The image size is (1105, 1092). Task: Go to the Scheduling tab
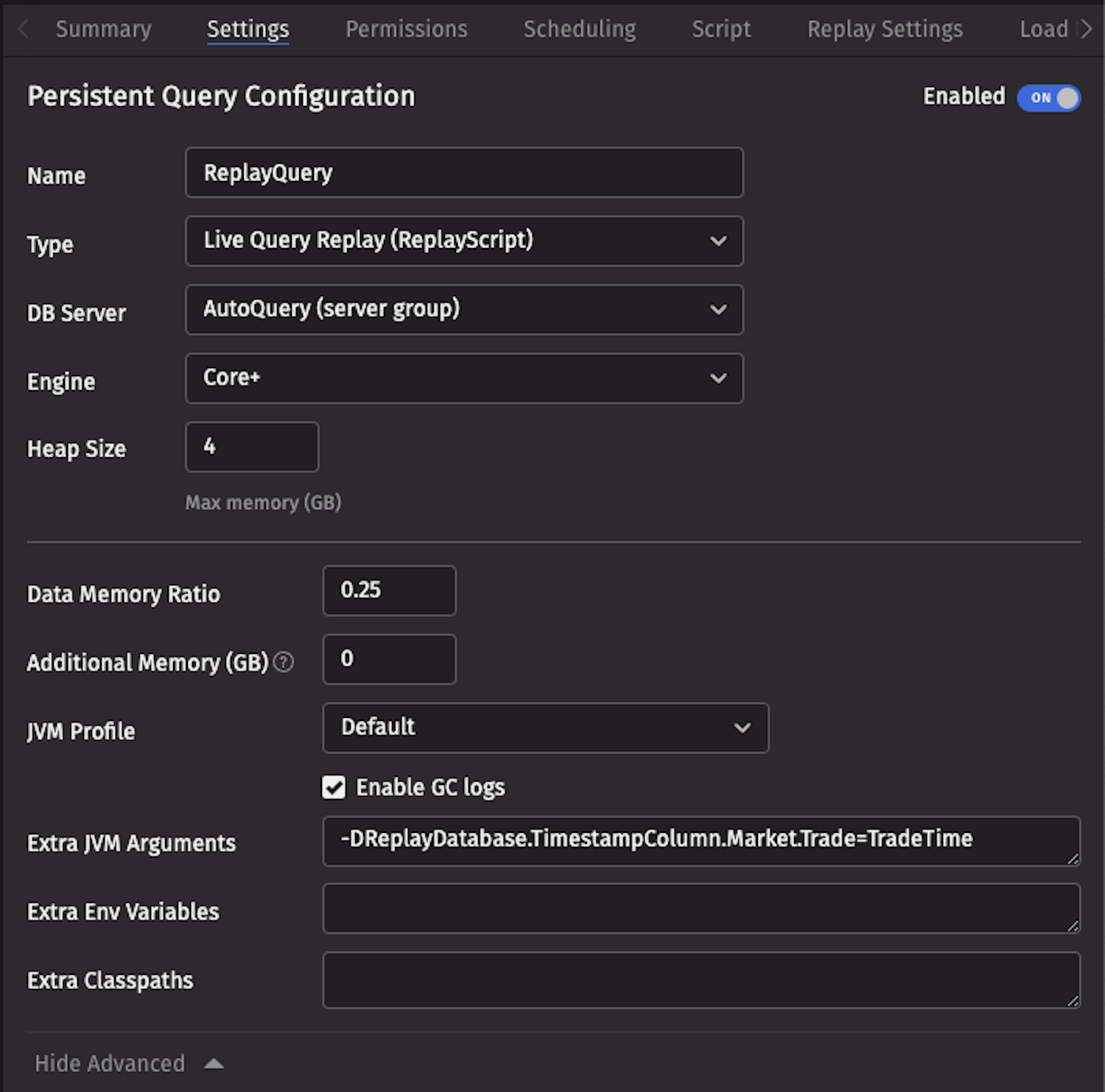580,29
